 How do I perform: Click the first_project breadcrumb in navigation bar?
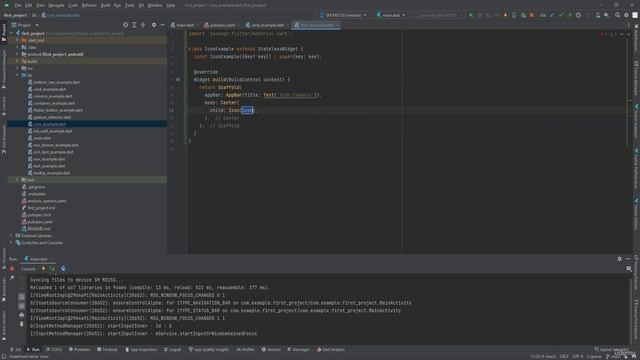coord(16,15)
